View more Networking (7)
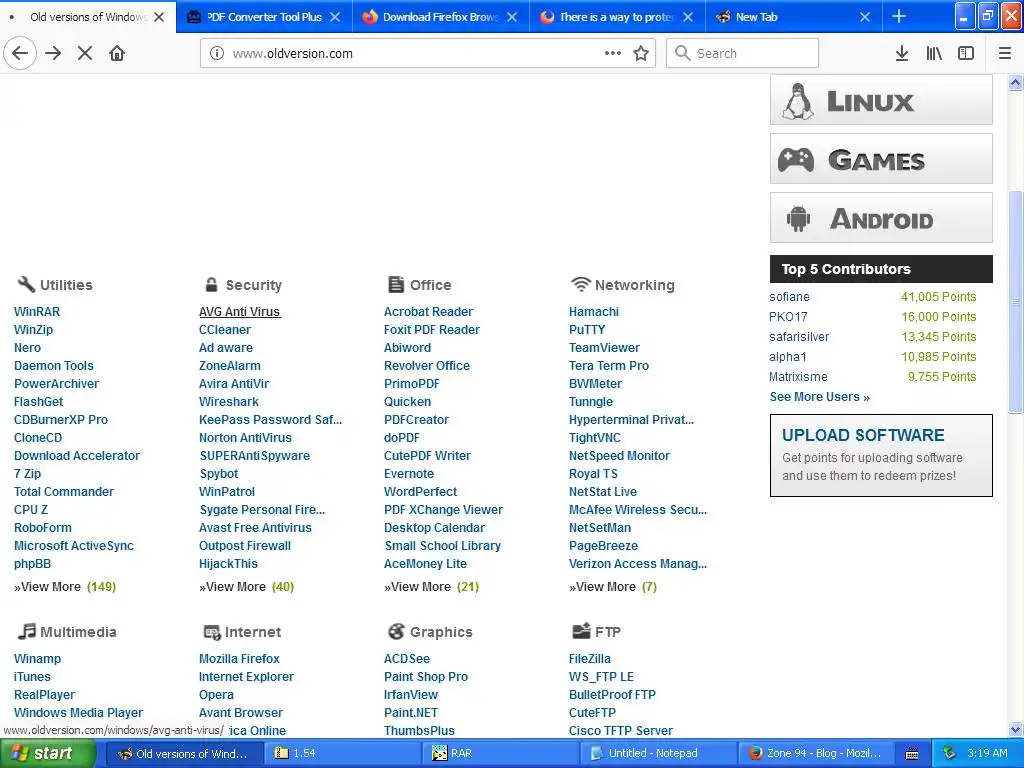Viewport: 1024px width, 768px height. pyautogui.click(x=613, y=587)
